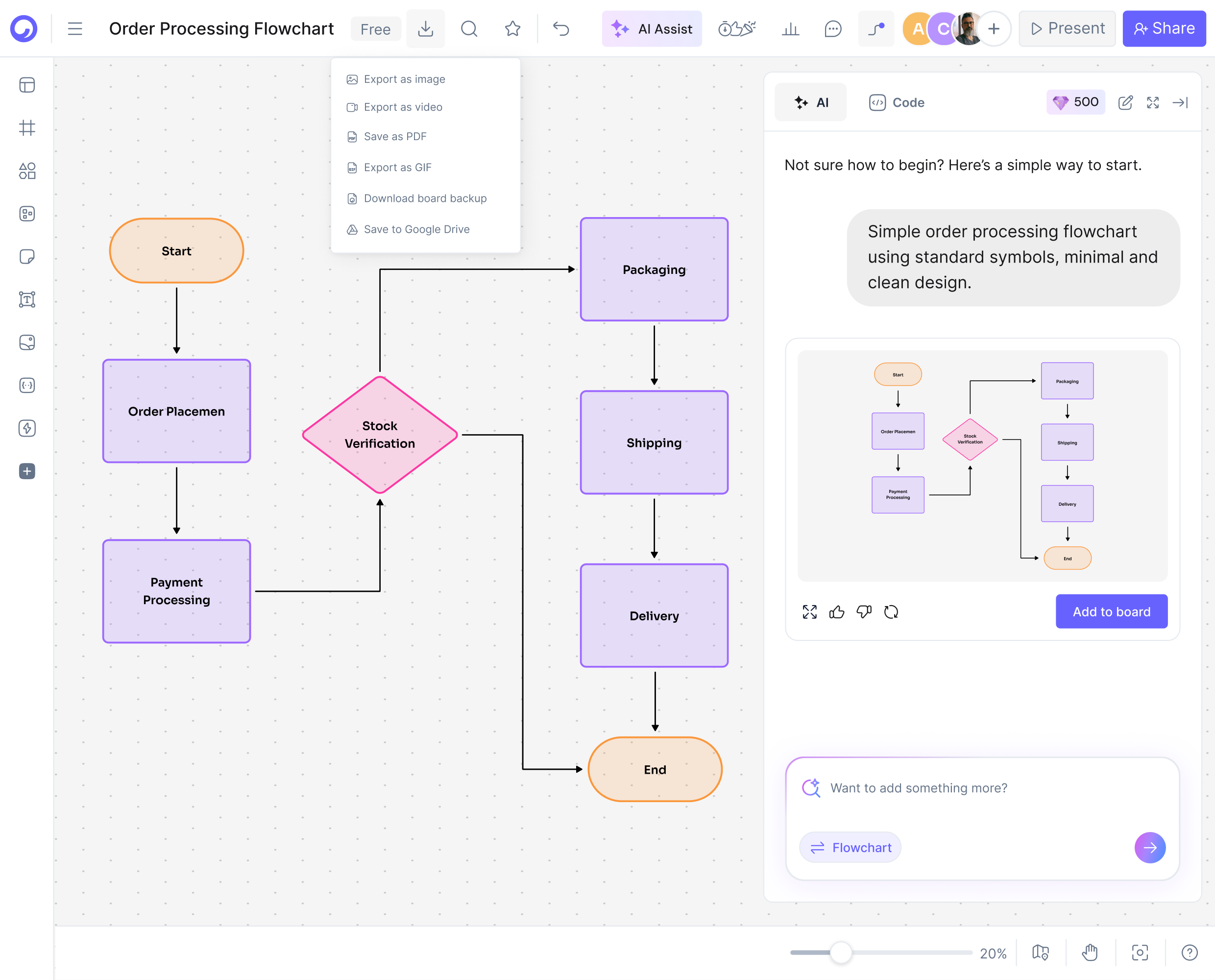This screenshot has height=980, width=1215.
Task: Open the timer and celebration tools
Action: pyautogui.click(x=737, y=28)
